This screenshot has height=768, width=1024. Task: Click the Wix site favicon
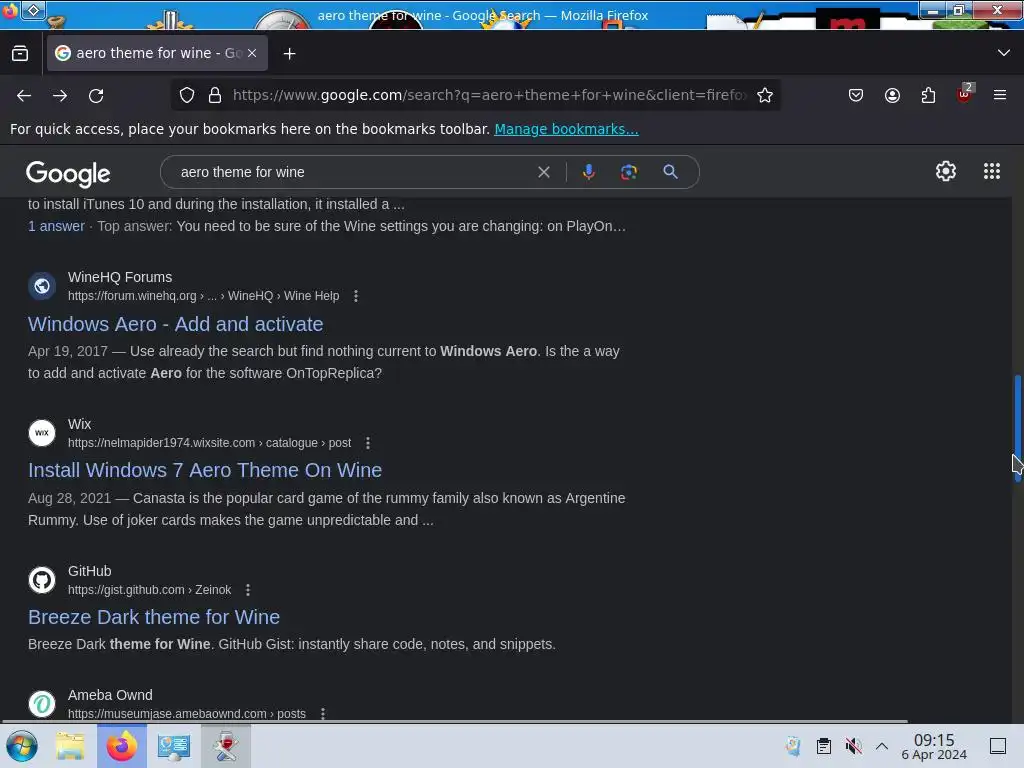point(42,433)
